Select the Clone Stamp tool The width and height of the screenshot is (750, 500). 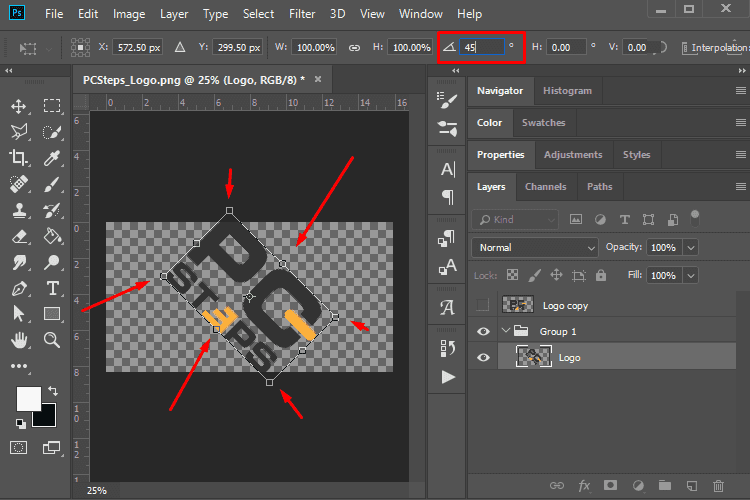point(19,210)
